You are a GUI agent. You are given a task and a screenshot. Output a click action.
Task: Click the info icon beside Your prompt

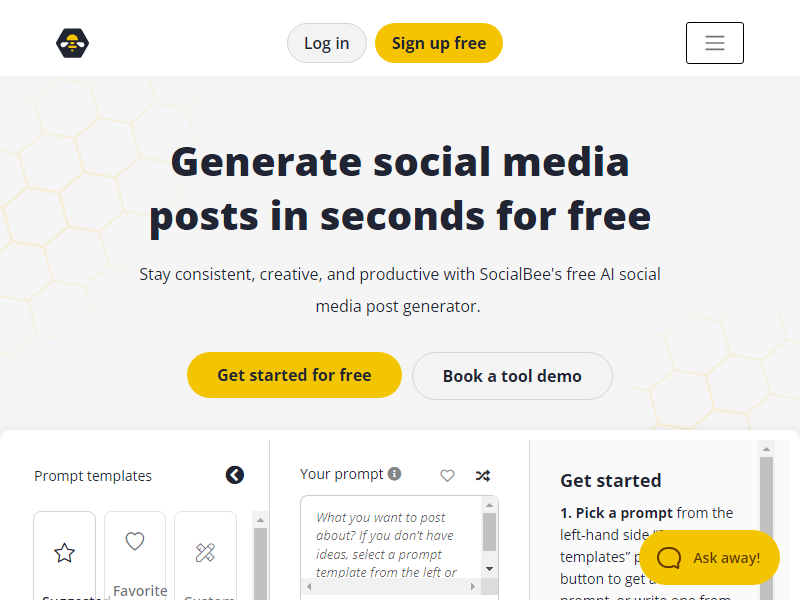(x=395, y=474)
